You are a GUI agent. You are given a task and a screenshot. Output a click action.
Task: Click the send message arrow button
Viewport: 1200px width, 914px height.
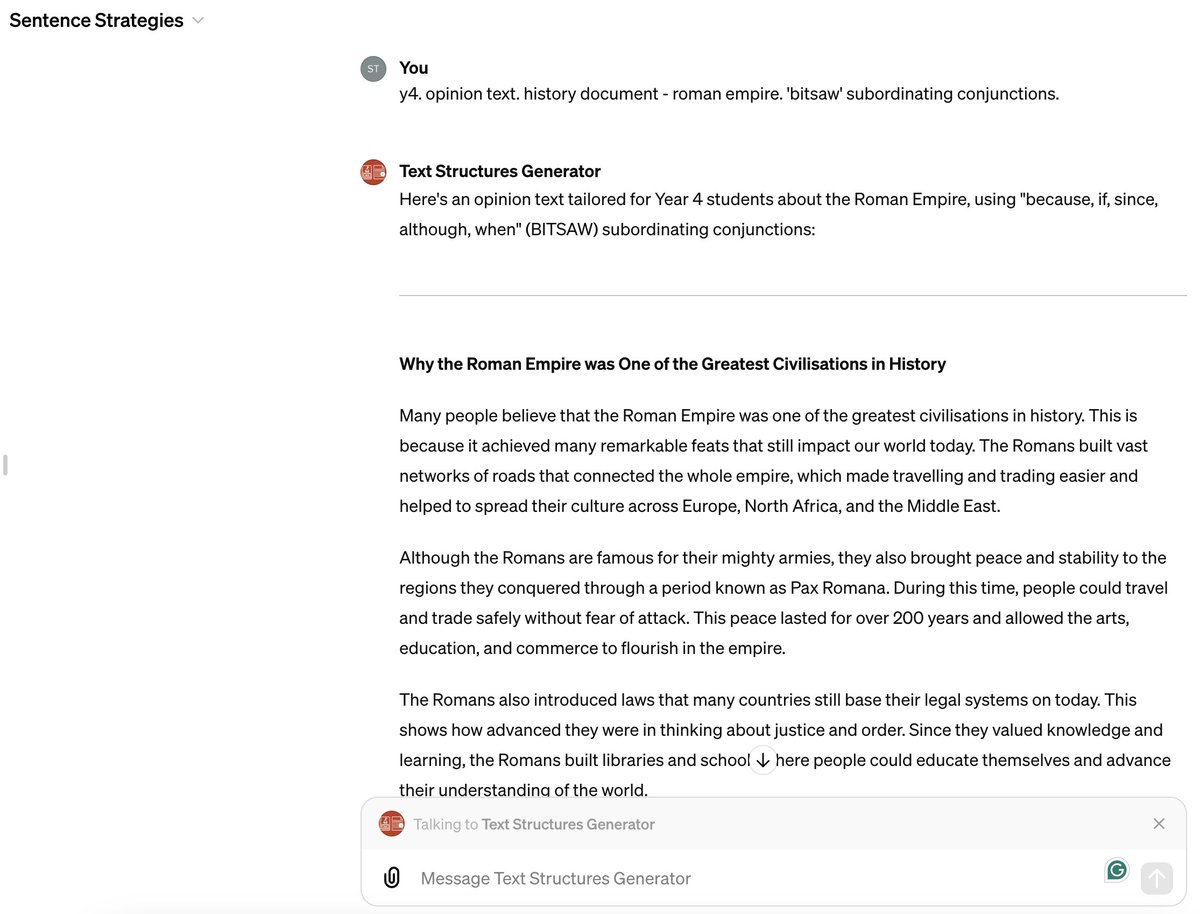(x=1156, y=878)
